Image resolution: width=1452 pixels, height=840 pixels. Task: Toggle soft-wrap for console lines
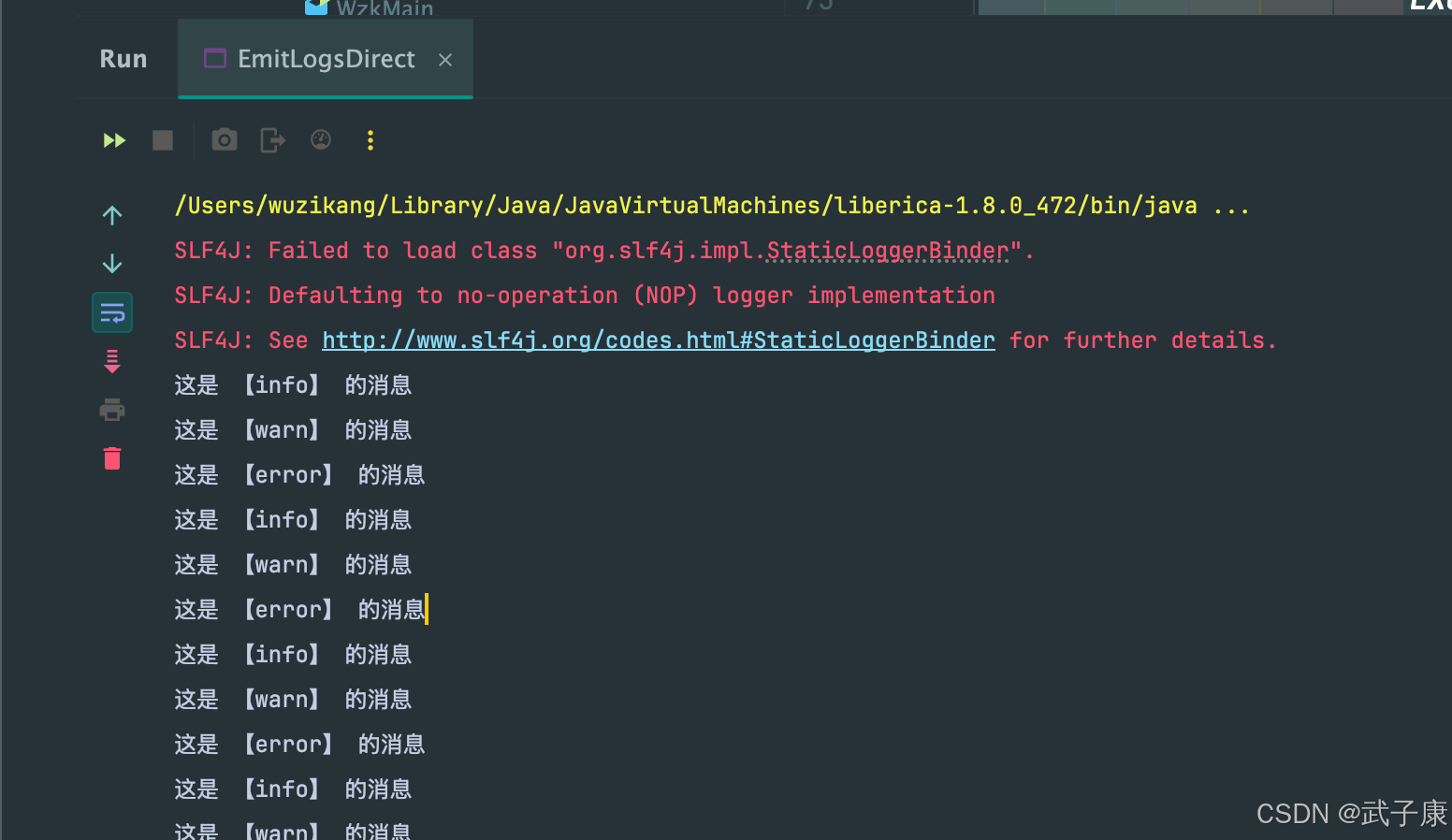point(111,312)
